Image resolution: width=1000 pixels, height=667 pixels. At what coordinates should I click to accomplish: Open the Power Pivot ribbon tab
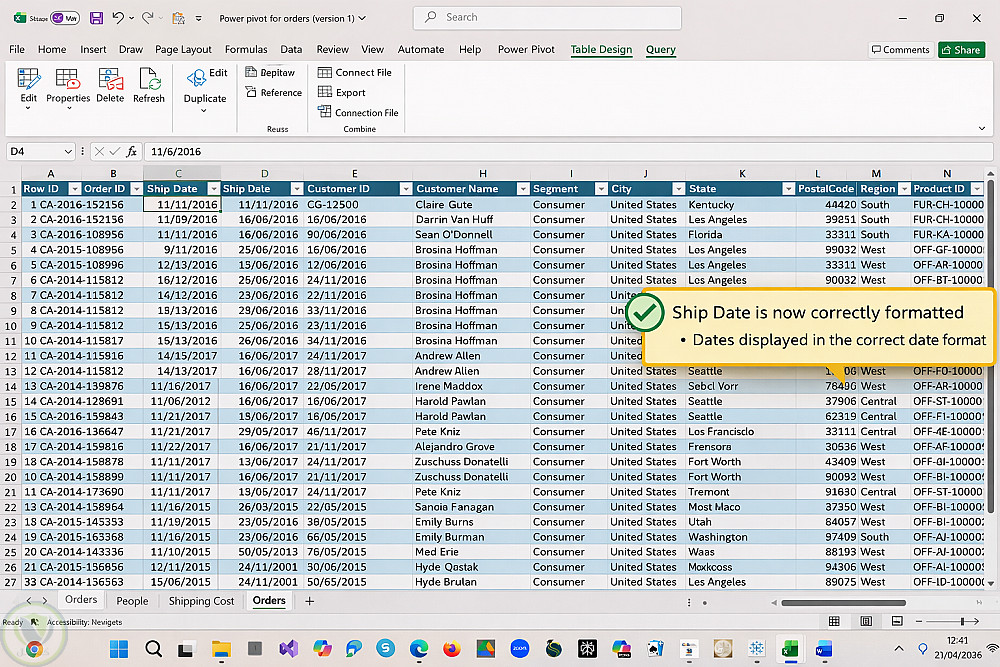click(526, 49)
